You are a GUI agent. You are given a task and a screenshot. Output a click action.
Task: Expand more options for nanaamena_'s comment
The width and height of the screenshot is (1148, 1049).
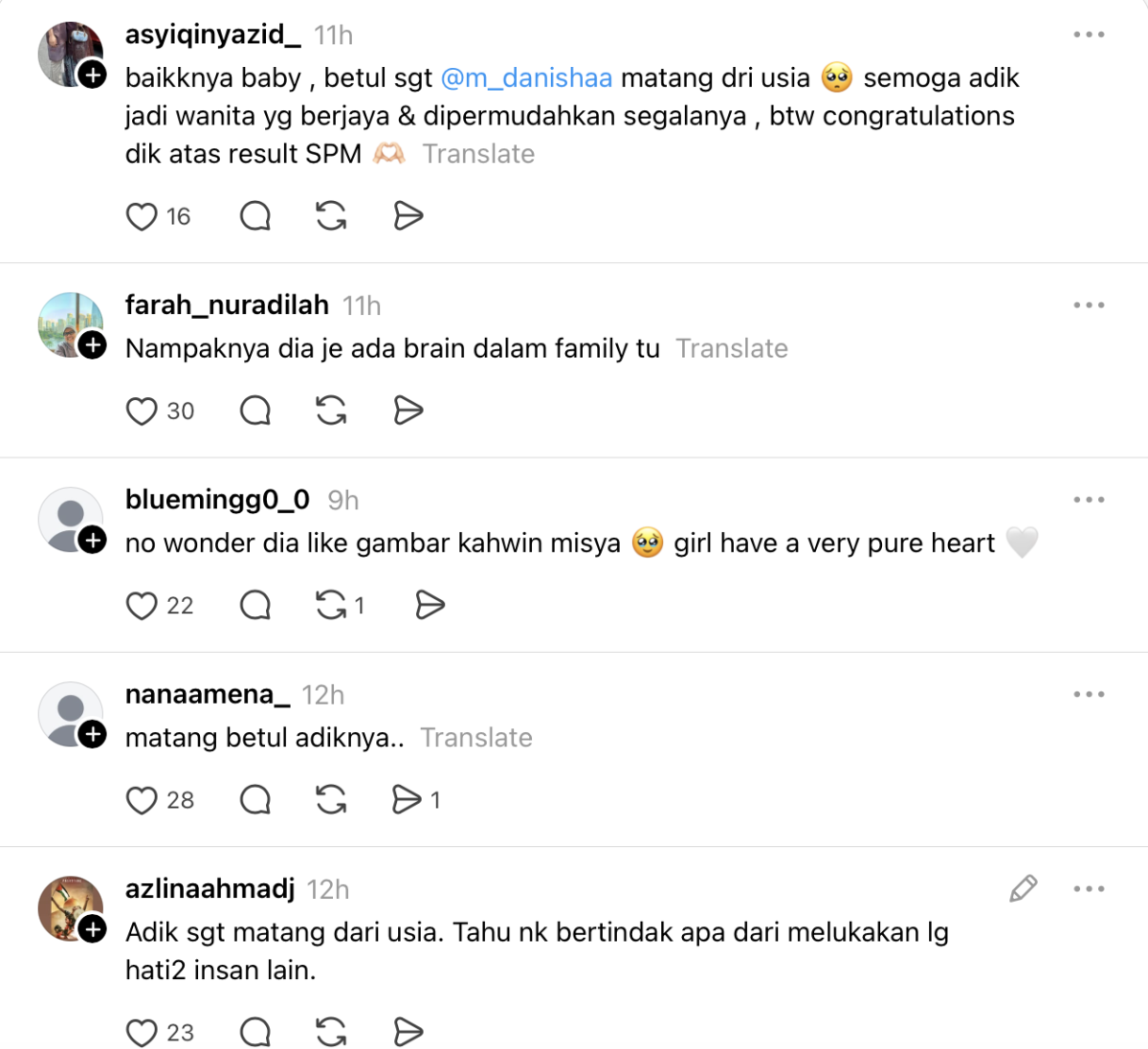click(1089, 694)
